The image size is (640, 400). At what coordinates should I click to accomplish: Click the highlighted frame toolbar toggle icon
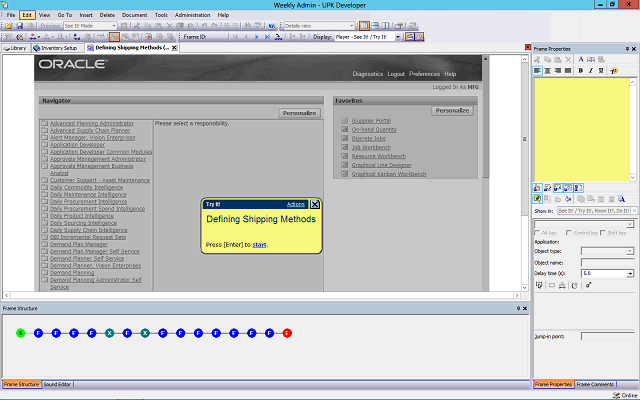click(x=114, y=37)
